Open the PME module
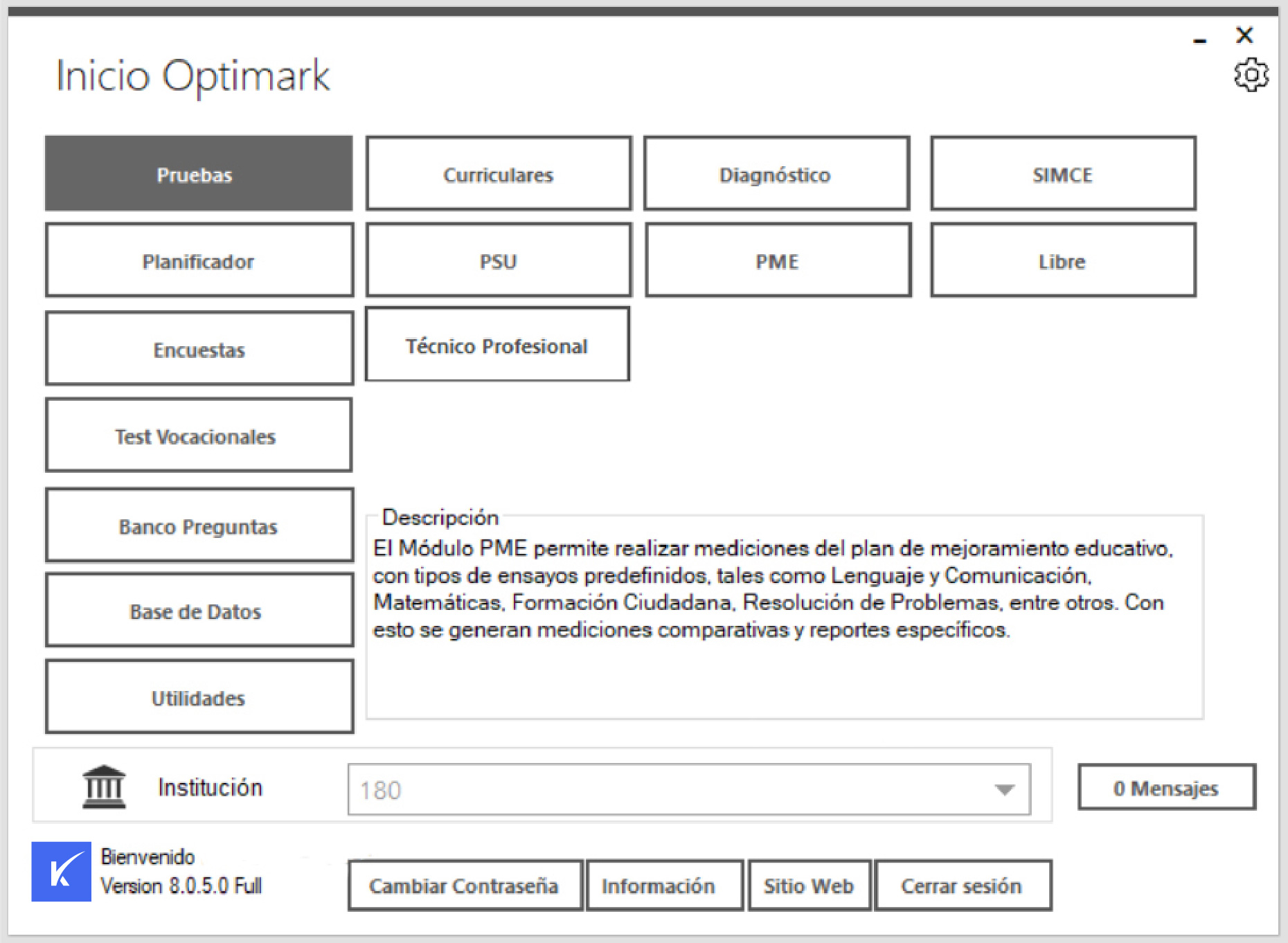1288x943 pixels. tap(778, 260)
